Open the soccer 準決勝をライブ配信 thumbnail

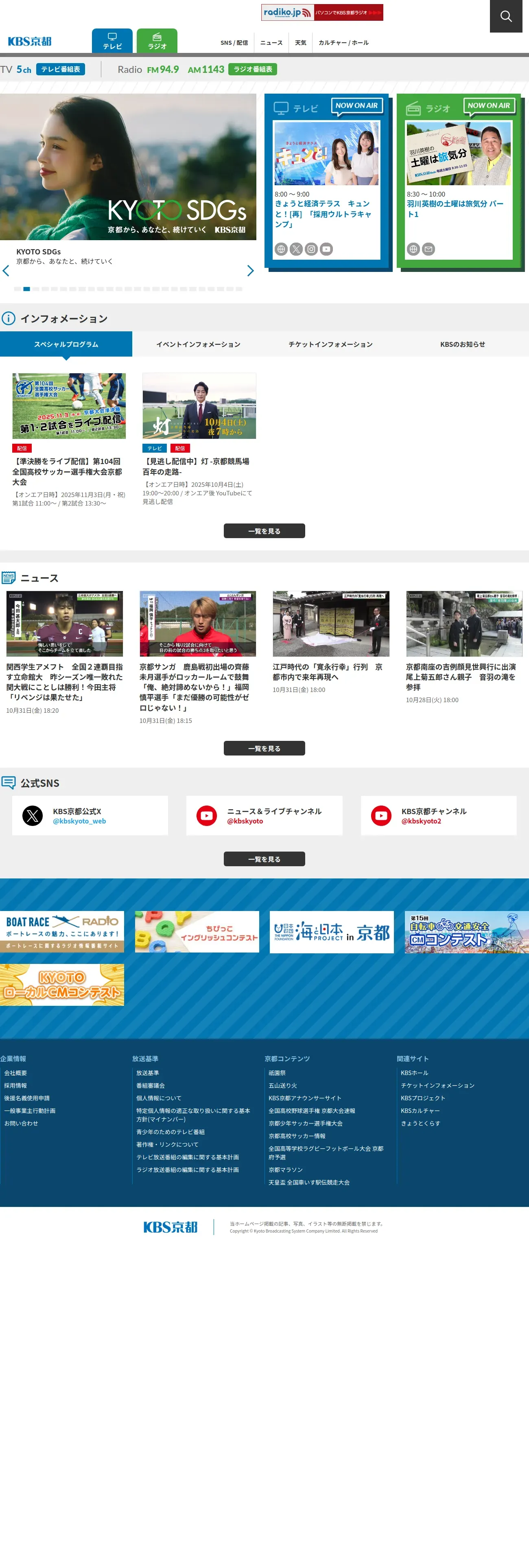pos(70,406)
